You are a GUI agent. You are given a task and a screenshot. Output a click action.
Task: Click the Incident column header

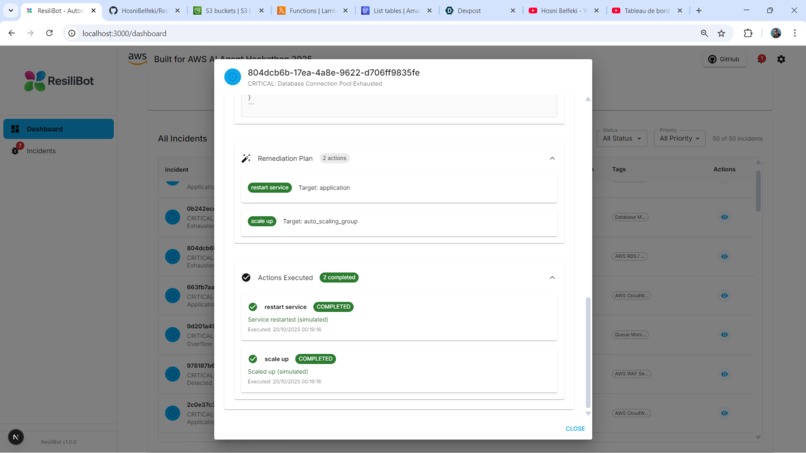point(176,170)
